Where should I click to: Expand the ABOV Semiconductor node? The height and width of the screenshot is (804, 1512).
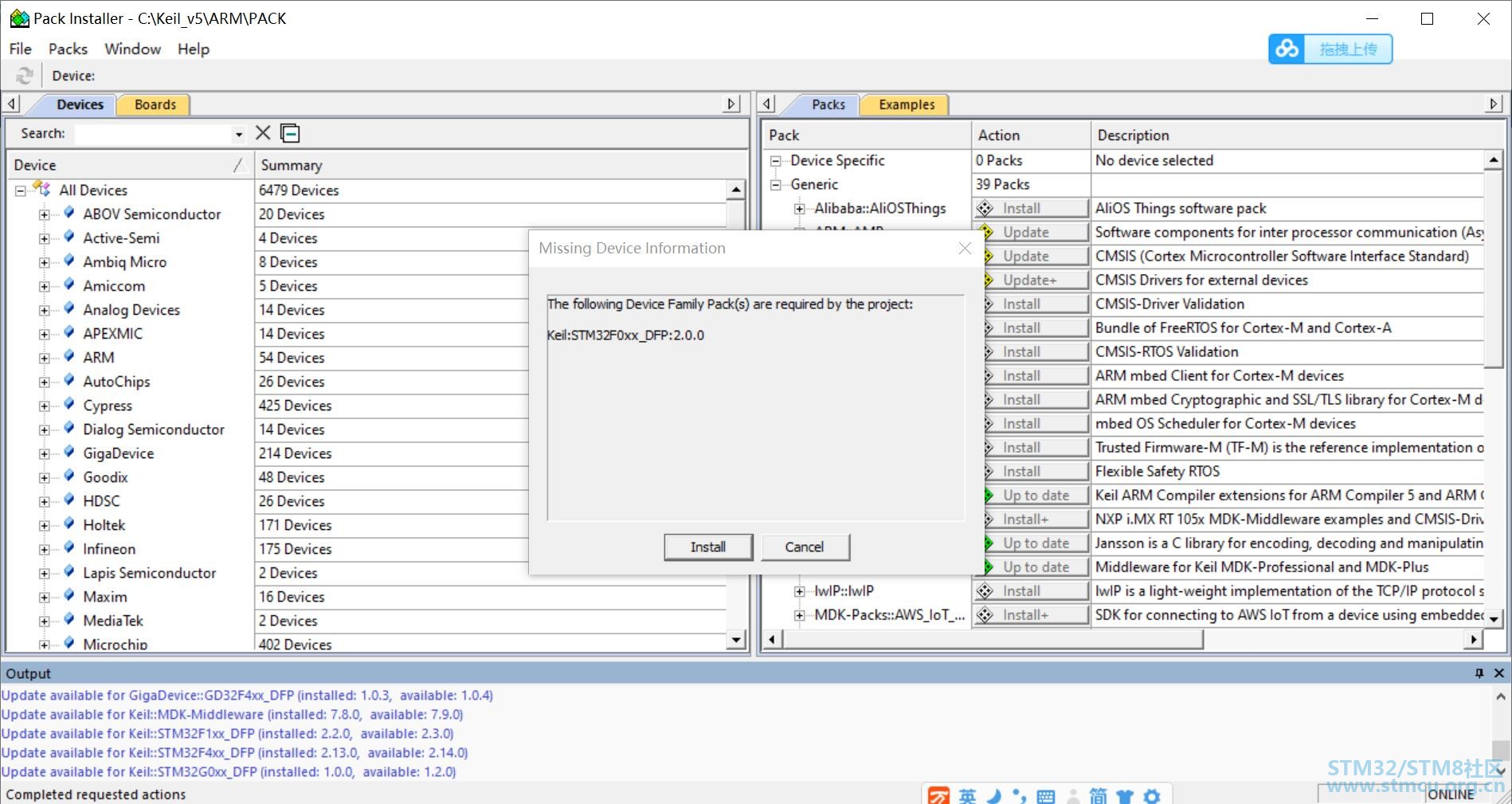tap(45, 214)
